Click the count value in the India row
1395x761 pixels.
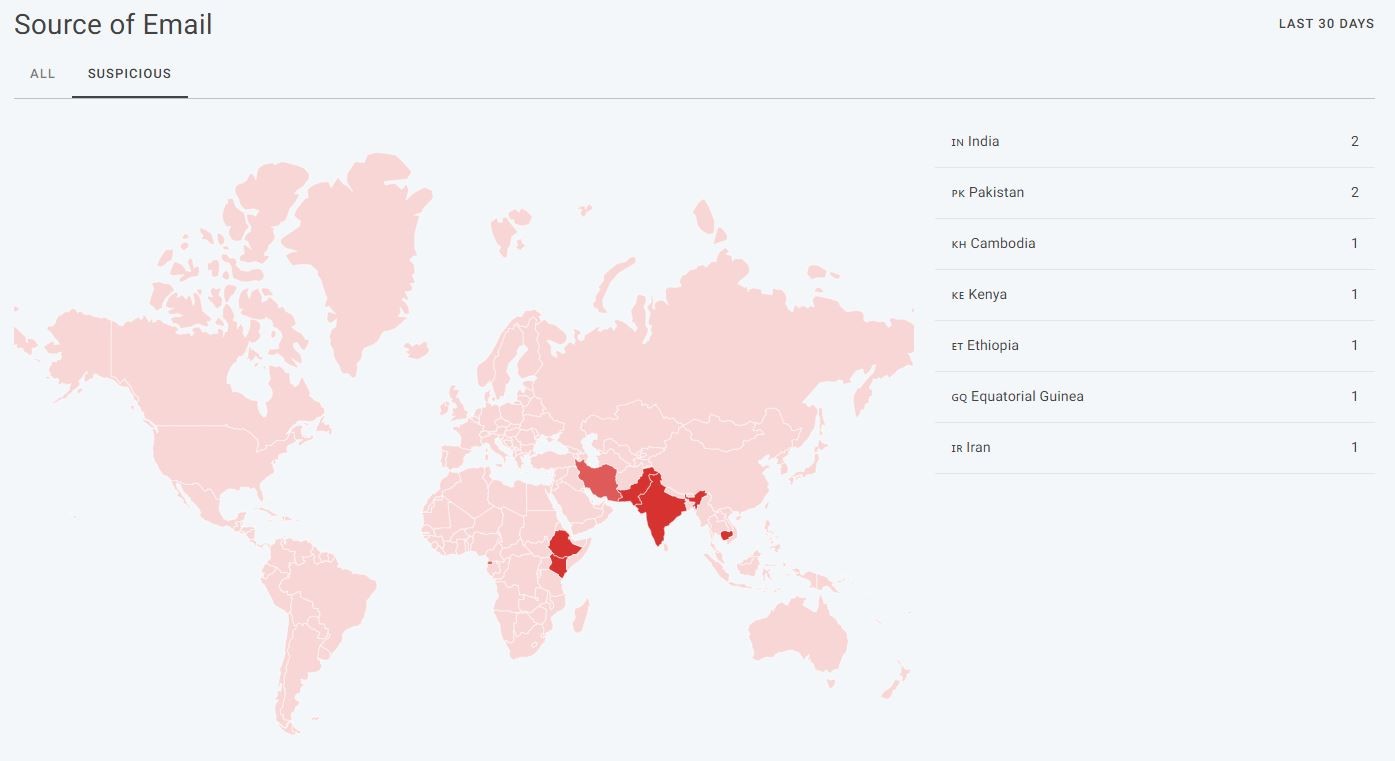click(1354, 142)
